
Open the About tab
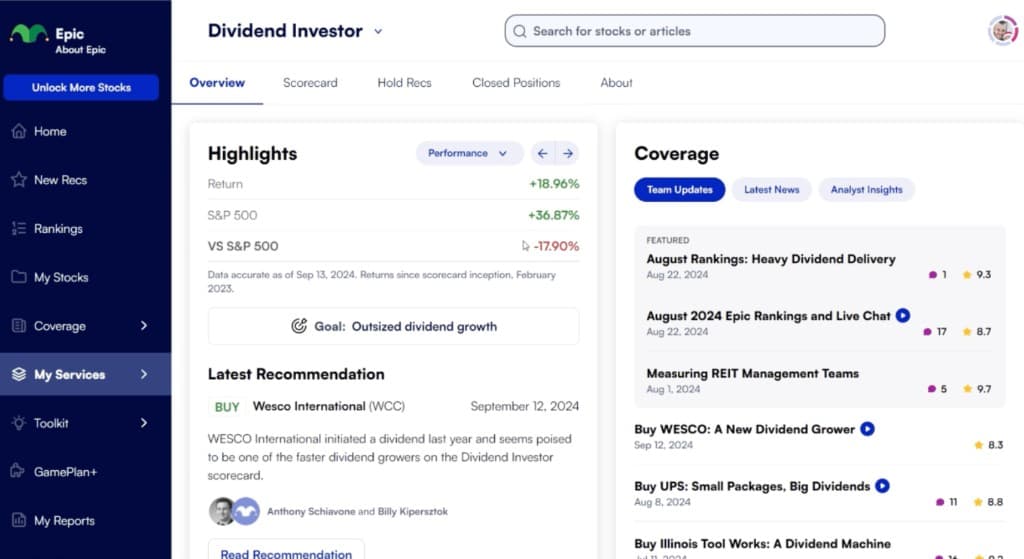616,83
